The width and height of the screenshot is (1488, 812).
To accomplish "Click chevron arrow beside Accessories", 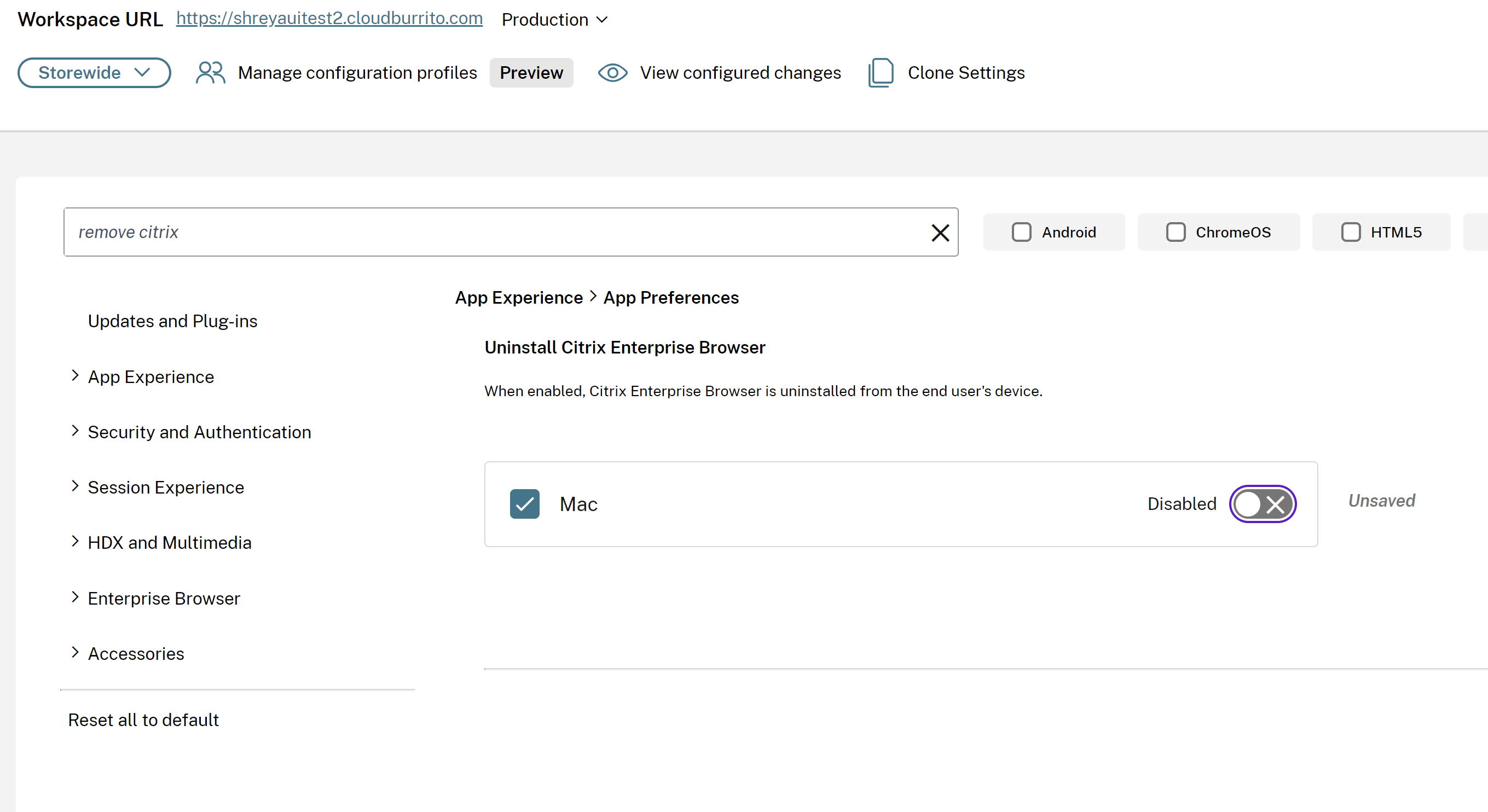I will point(75,653).
